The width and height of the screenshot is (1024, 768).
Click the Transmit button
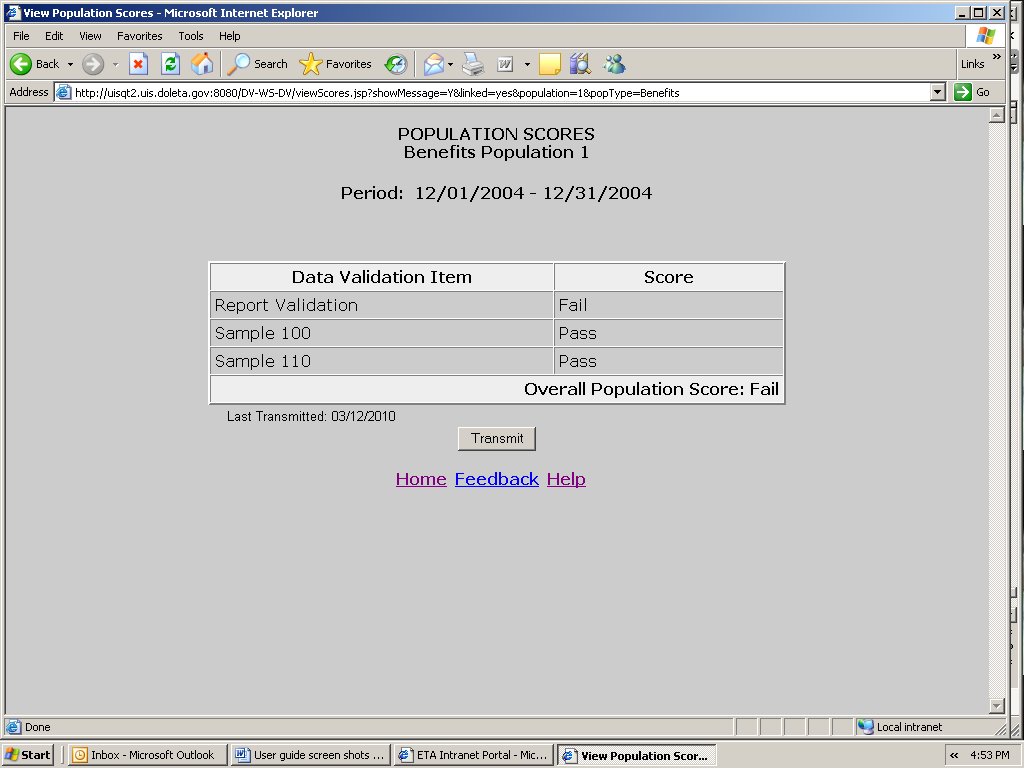(497, 438)
